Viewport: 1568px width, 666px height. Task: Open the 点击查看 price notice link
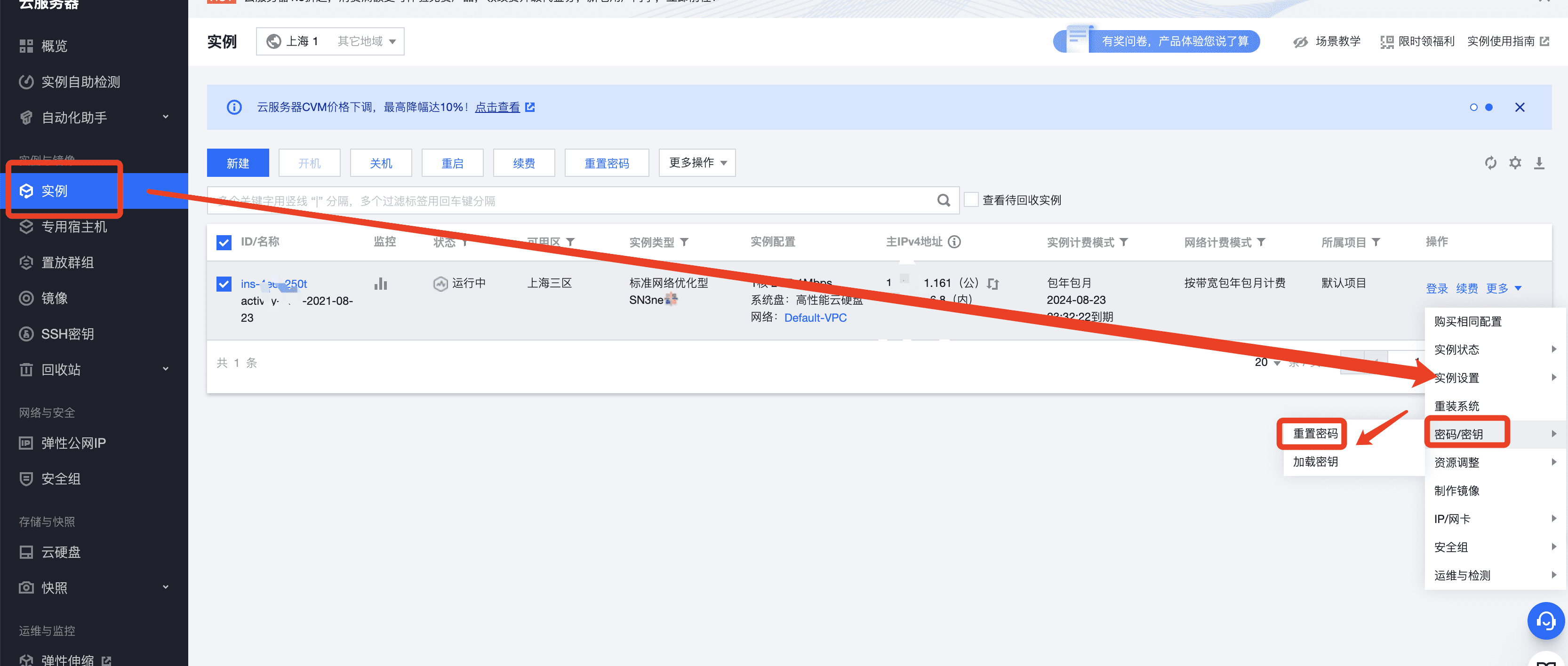[x=497, y=107]
